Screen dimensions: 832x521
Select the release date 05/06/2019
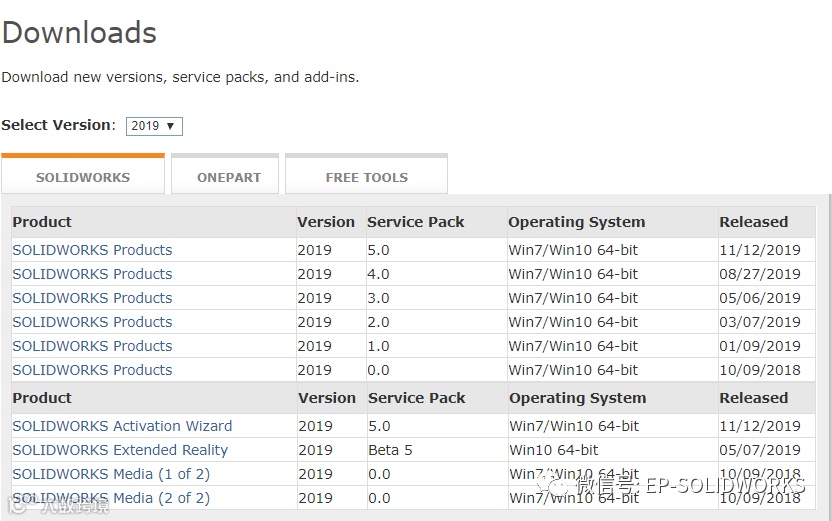(760, 298)
